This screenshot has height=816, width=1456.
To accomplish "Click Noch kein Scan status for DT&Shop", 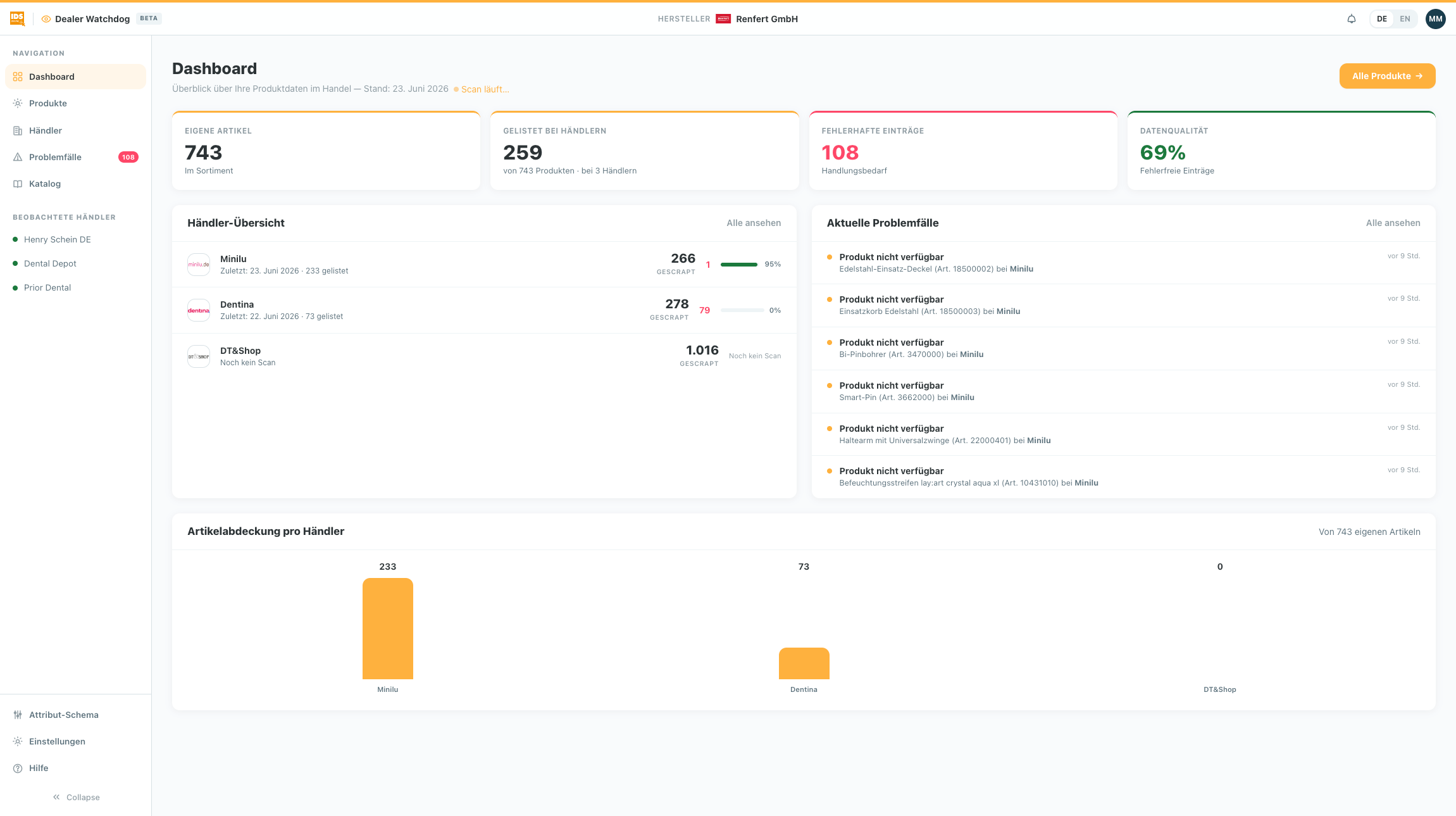I will (x=754, y=356).
